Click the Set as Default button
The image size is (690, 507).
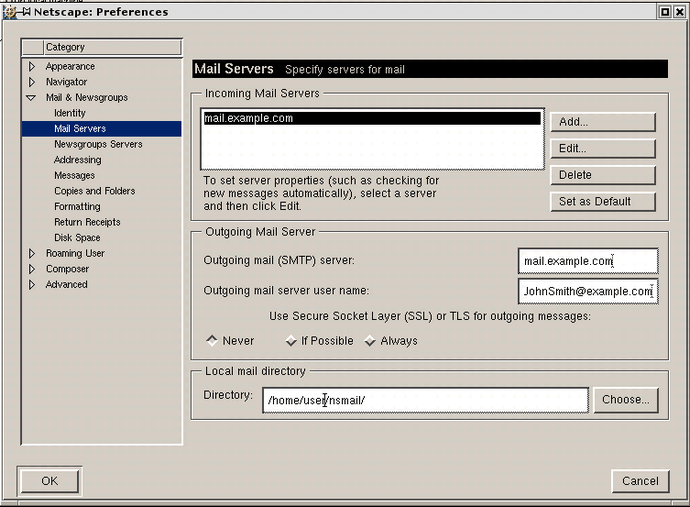pyautogui.click(x=602, y=201)
